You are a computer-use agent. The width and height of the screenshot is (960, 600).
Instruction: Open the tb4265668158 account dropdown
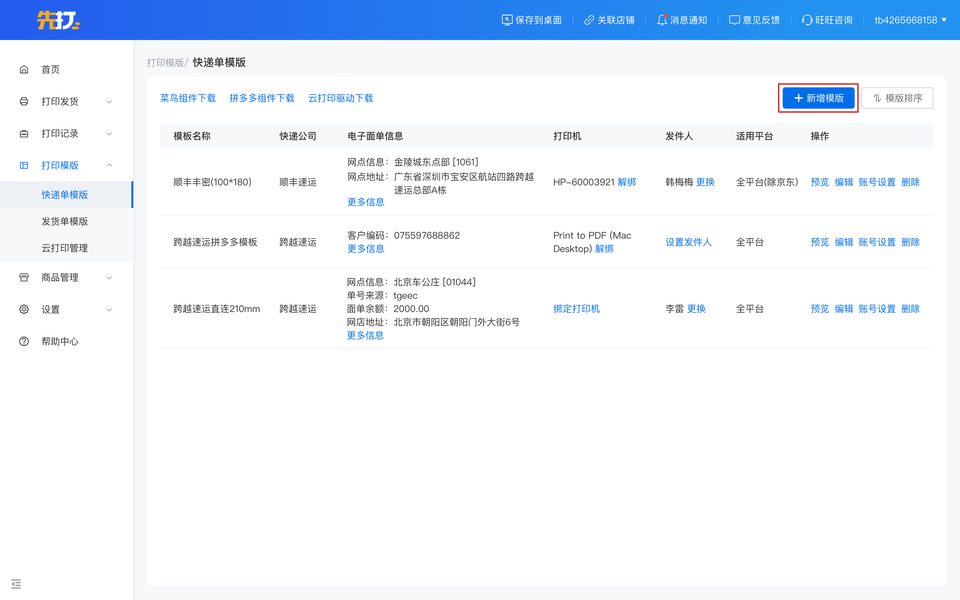click(x=910, y=20)
